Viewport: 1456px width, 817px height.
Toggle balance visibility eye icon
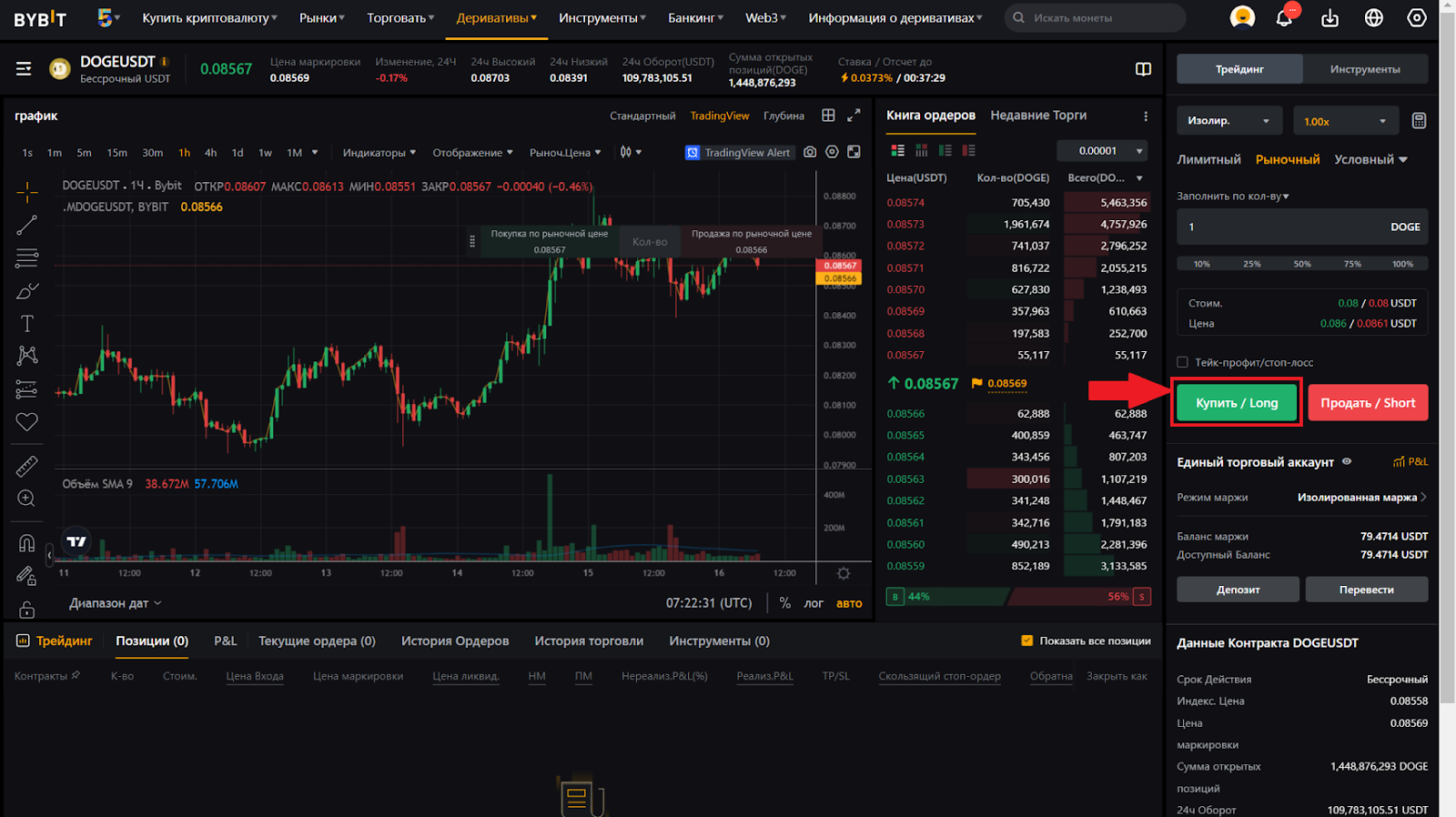tap(1347, 461)
